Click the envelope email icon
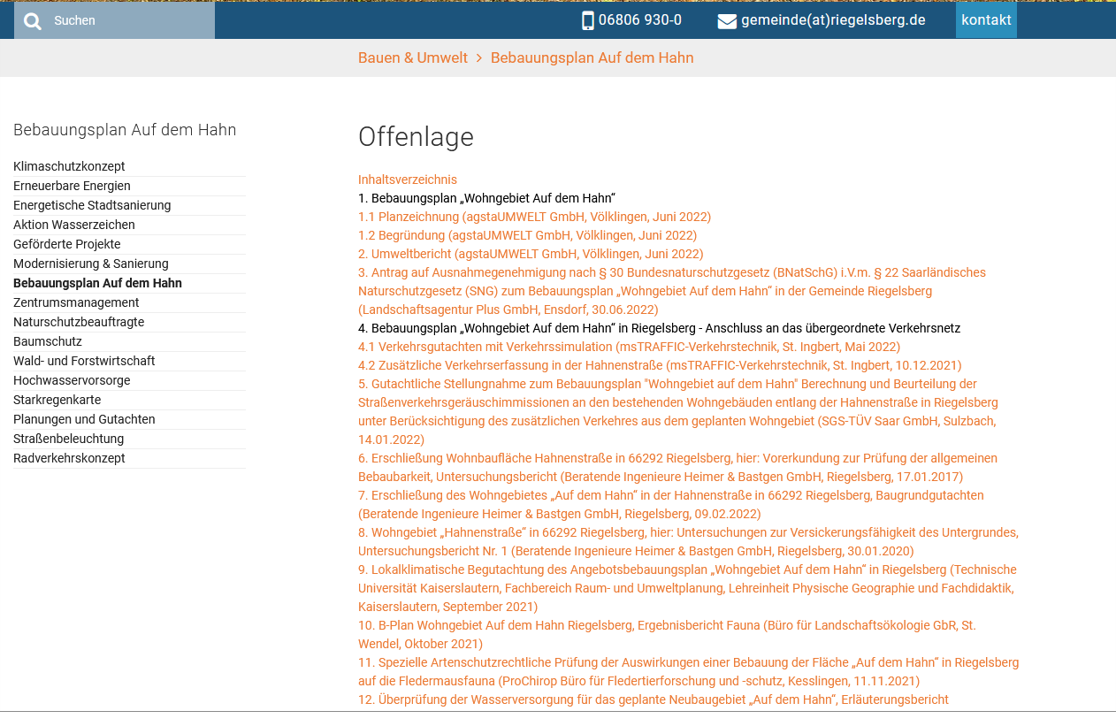 point(727,21)
